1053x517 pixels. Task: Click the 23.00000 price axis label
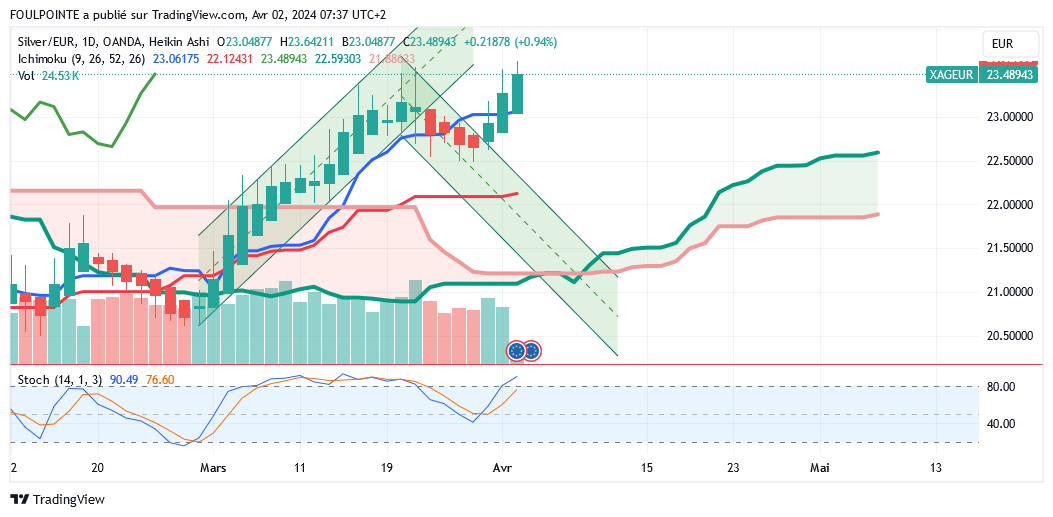click(1009, 118)
